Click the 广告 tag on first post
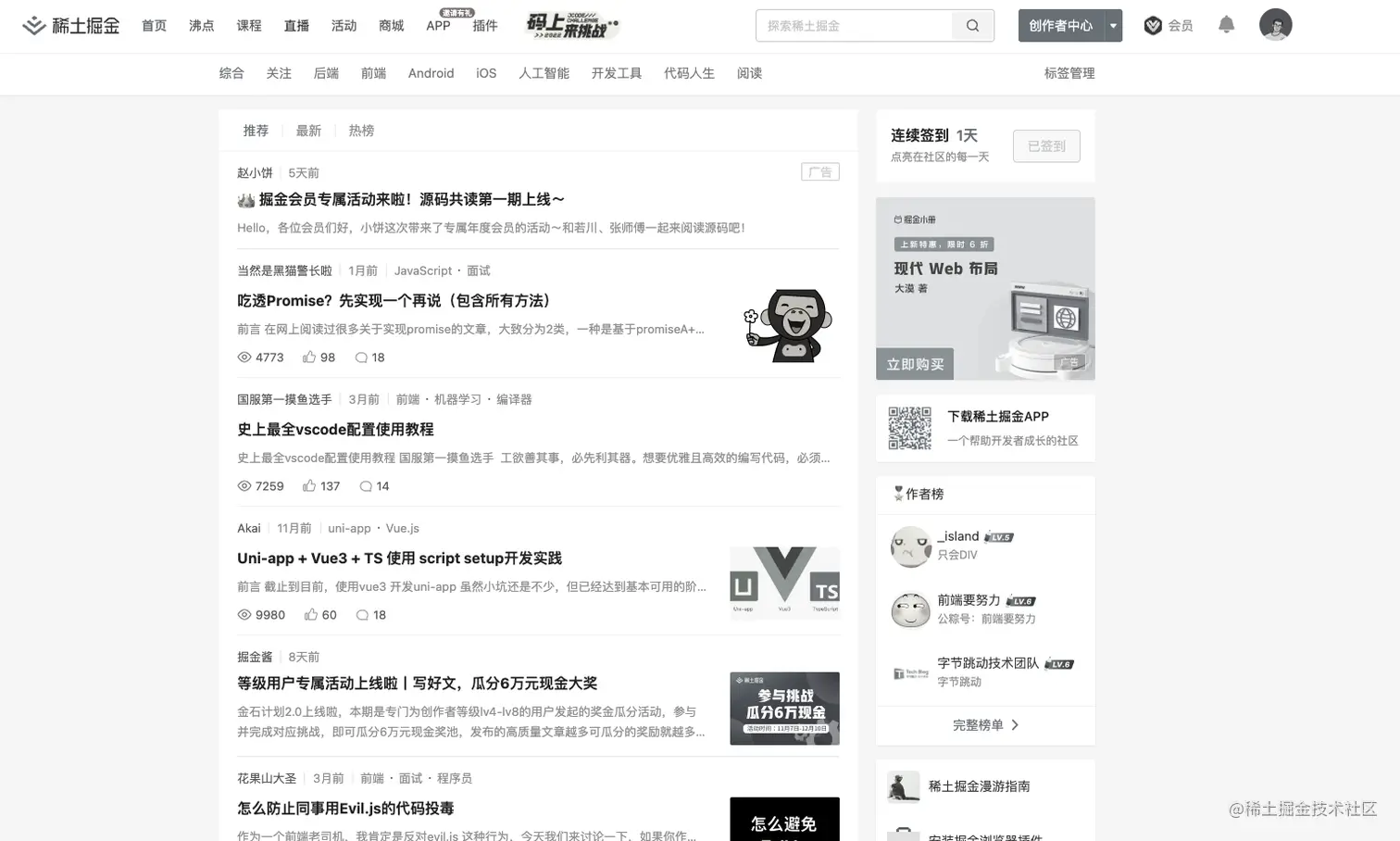The width and height of the screenshot is (1400, 841). pyautogui.click(x=820, y=172)
